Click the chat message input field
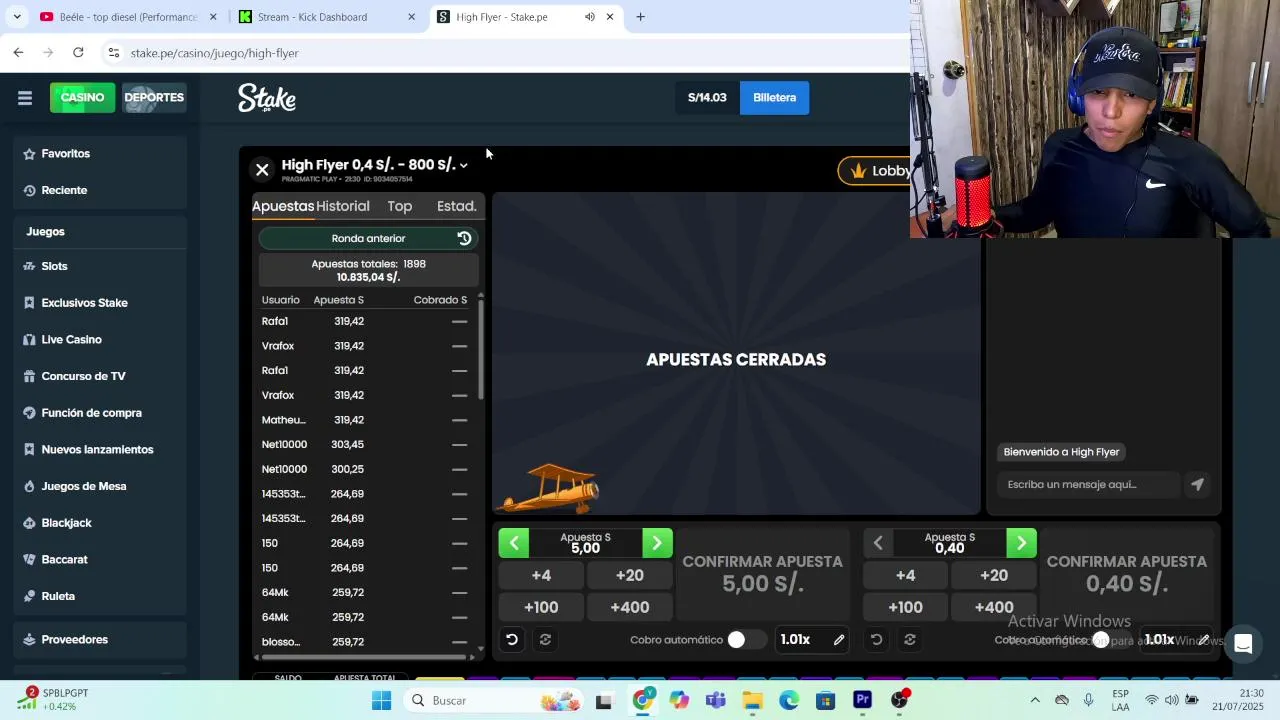1280x720 pixels. [1088, 484]
